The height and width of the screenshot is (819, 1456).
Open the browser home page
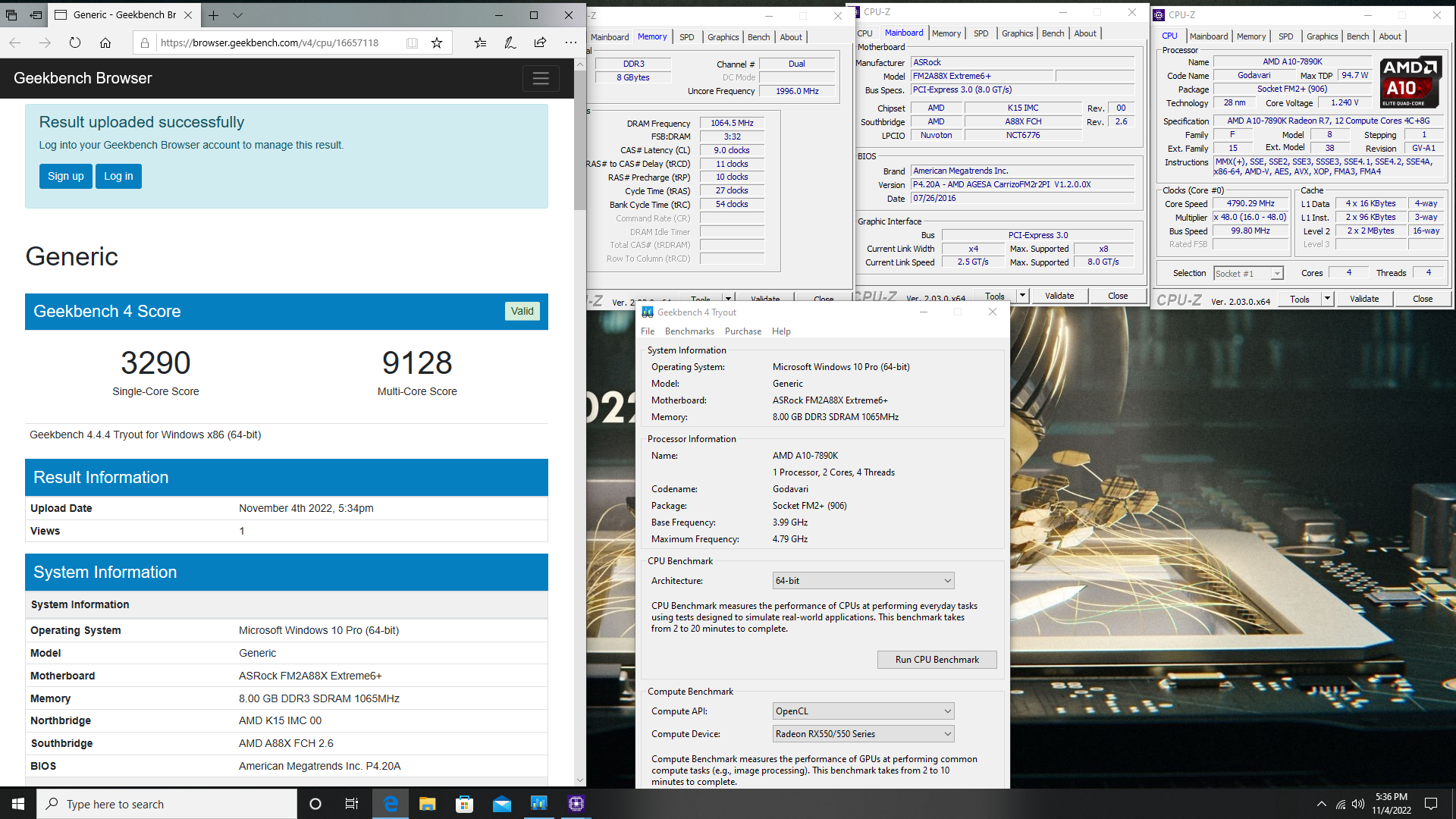[105, 42]
